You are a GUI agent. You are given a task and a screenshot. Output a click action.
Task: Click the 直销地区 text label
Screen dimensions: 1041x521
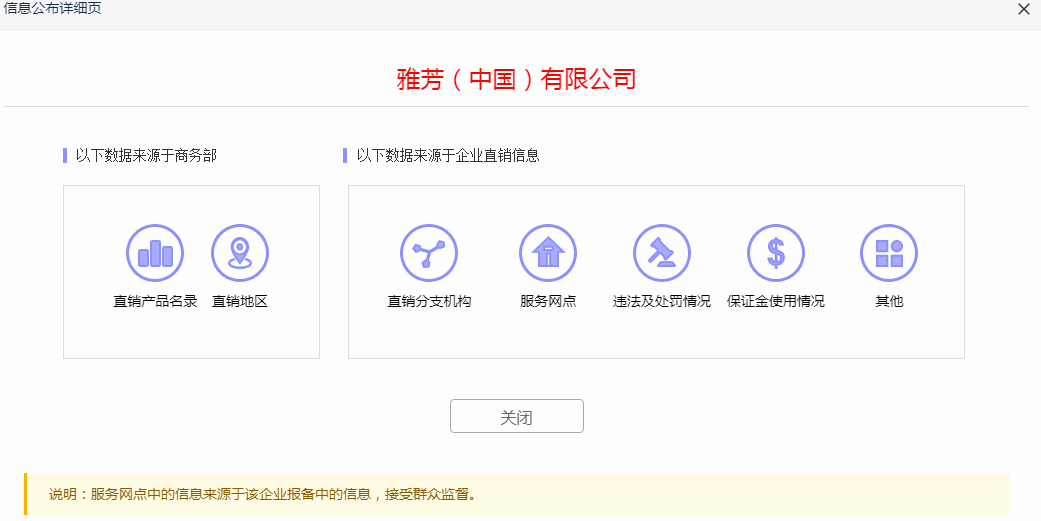click(240, 301)
